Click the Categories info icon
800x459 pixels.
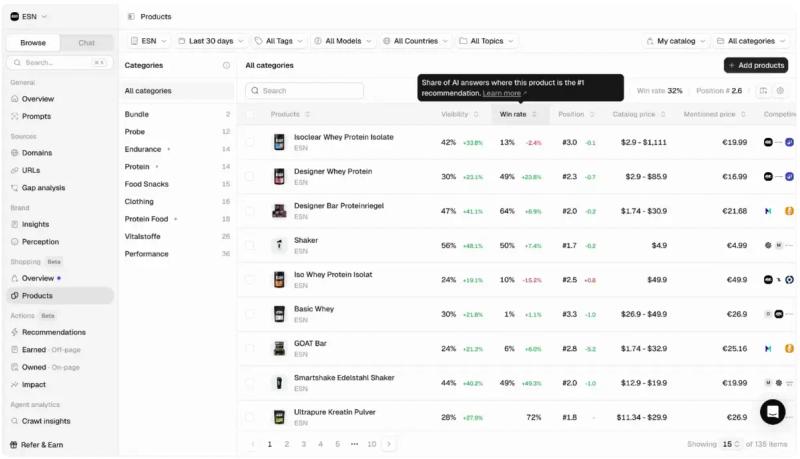pyautogui.click(x=226, y=65)
